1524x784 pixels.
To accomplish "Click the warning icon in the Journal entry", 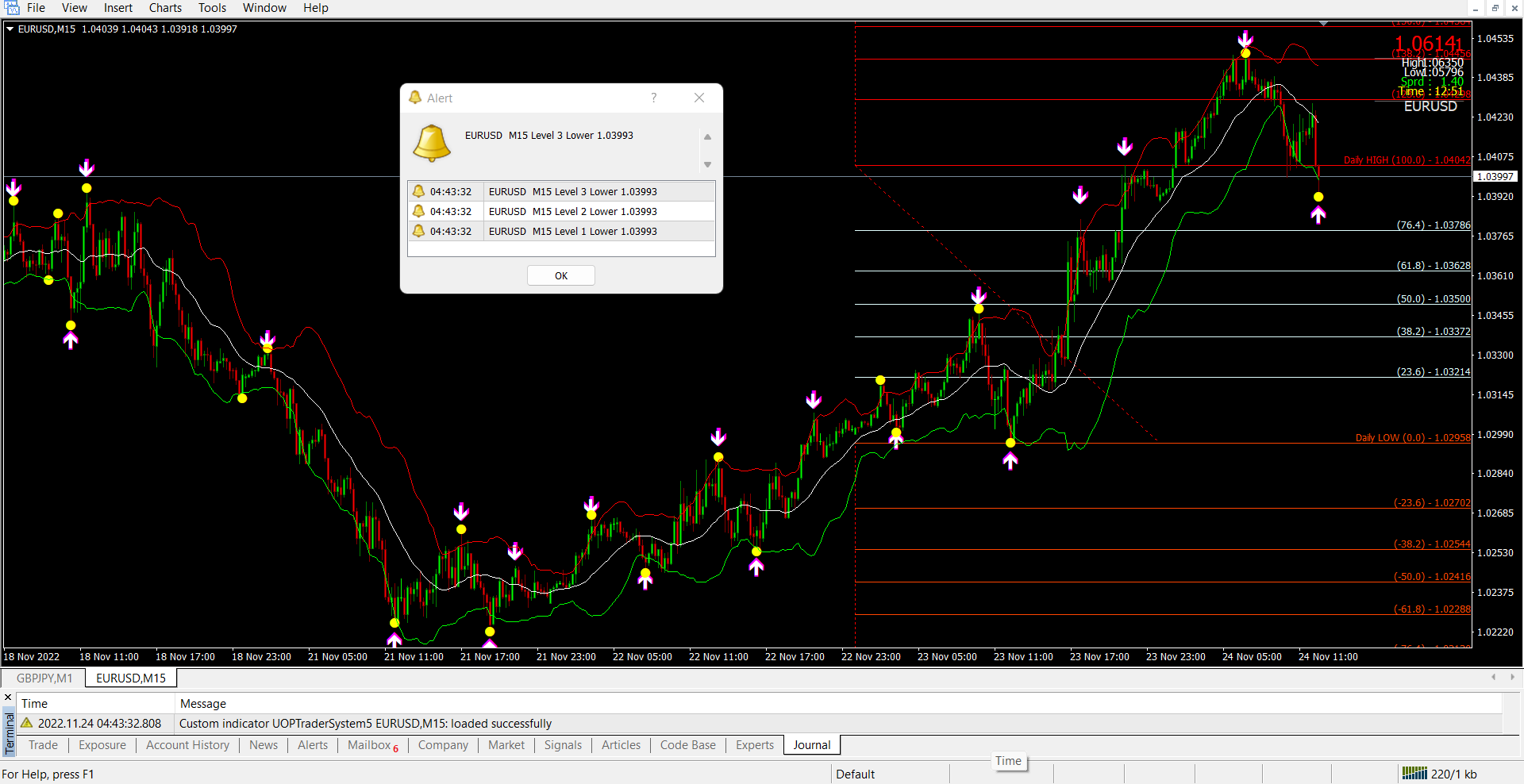I will click(x=27, y=723).
